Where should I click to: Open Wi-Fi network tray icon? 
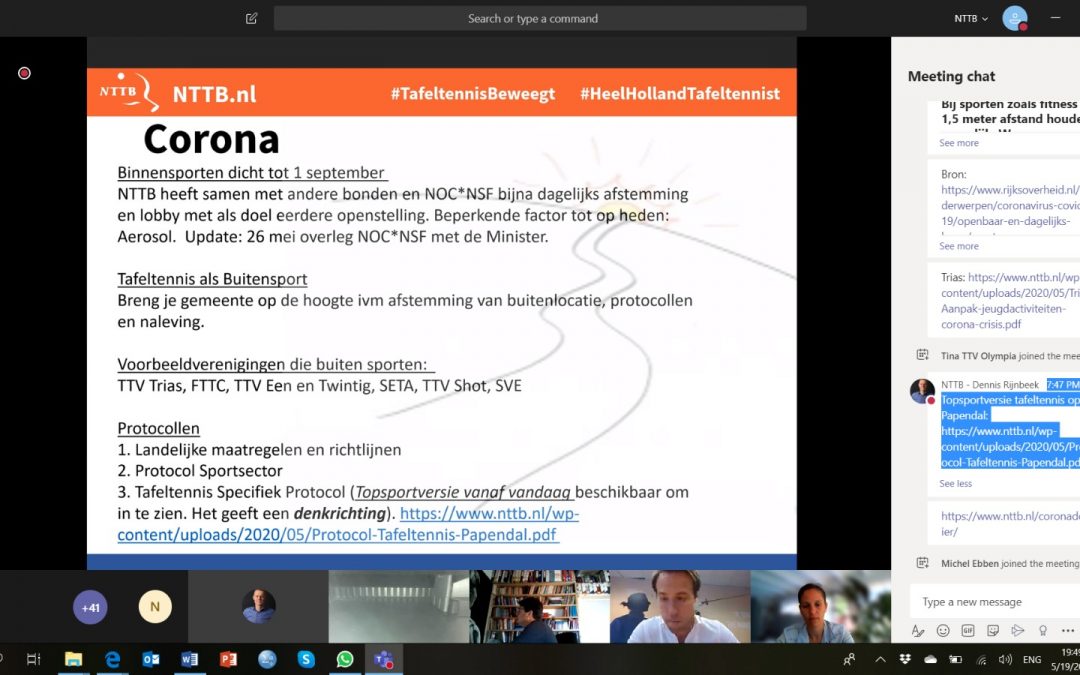tap(982, 659)
